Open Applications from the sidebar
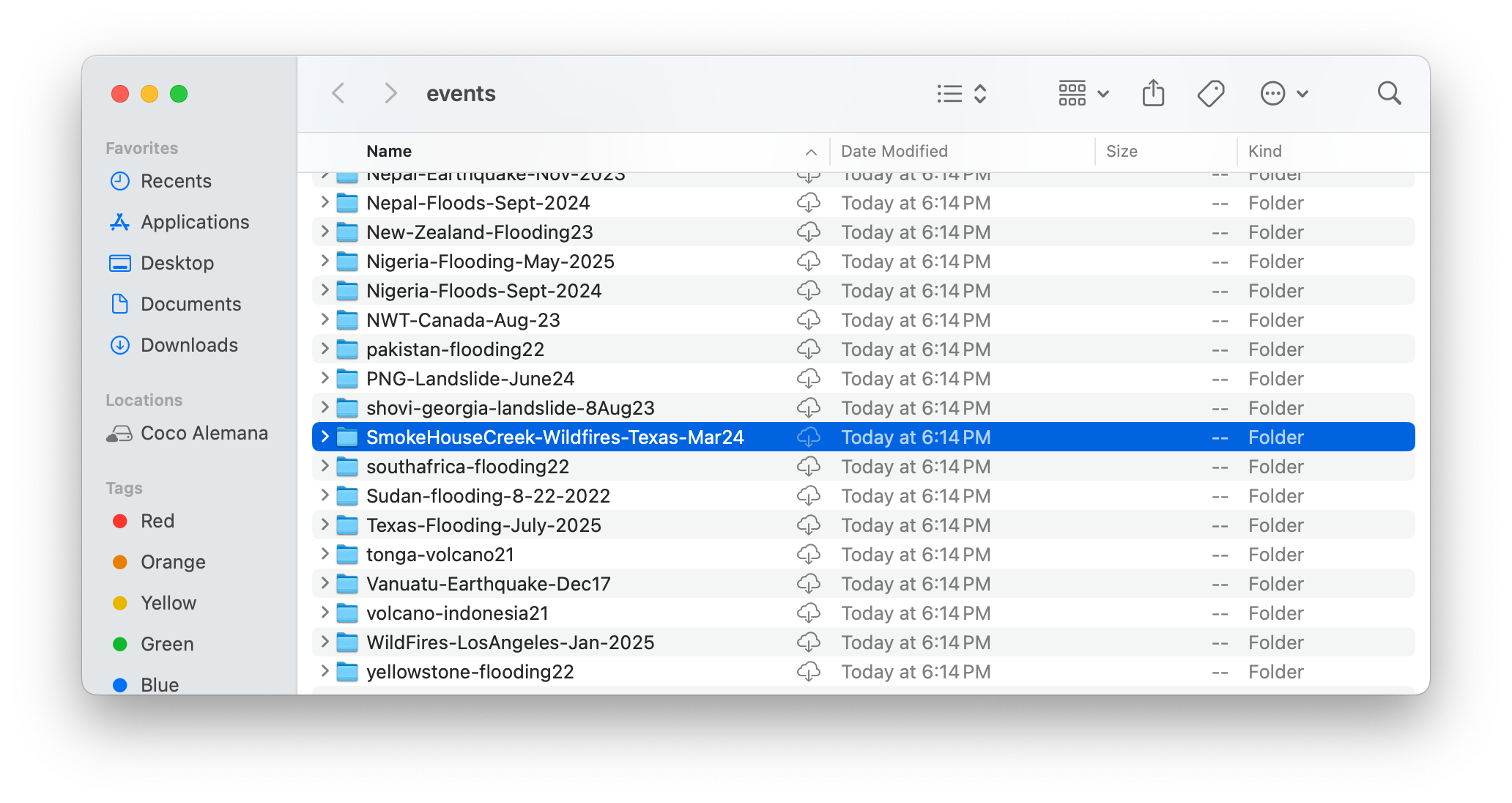The height and width of the screenshot is (803, 1512). (x=194, y=222)
